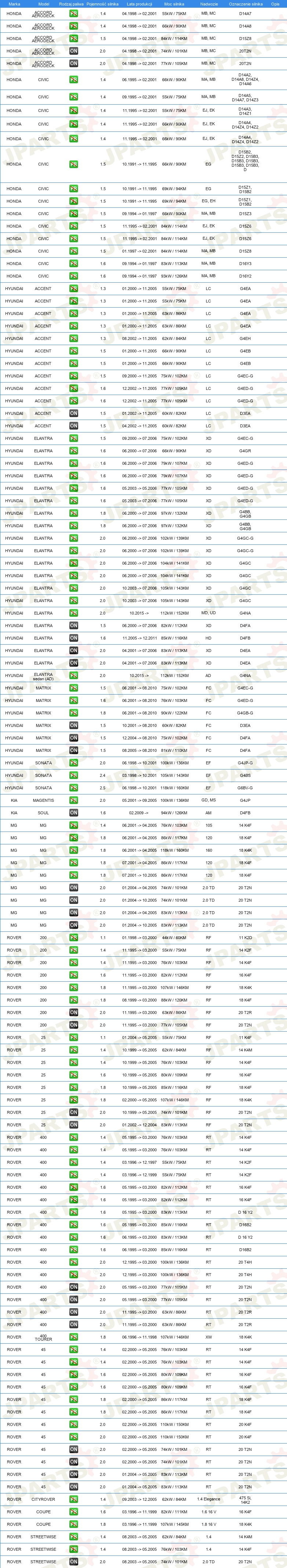Viewport: 287px width, 1568px height.
Task: Click petrol icon in Rover 25 14 K4M row
Action: coord(73,1050)
